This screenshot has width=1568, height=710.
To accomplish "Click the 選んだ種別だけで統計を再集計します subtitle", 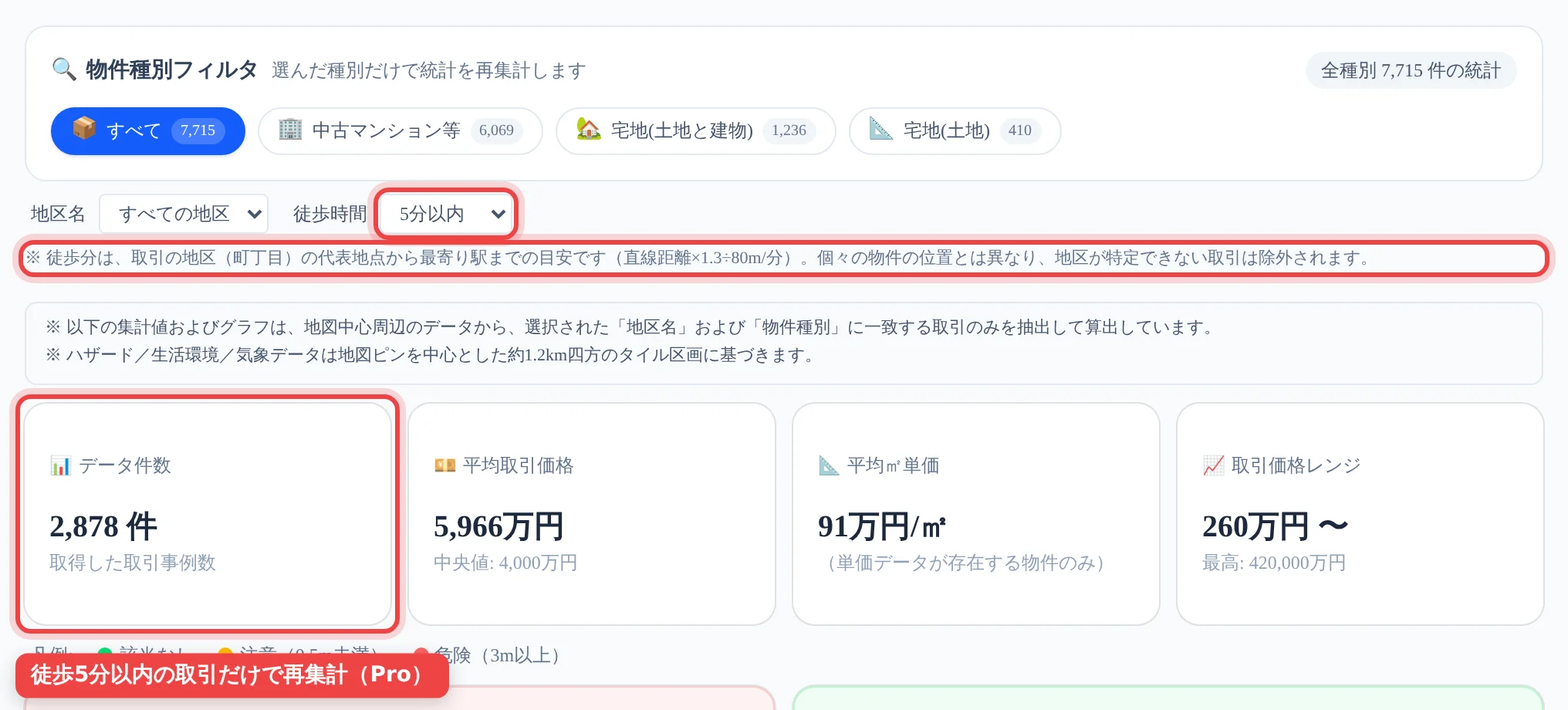I will [429, 70].
